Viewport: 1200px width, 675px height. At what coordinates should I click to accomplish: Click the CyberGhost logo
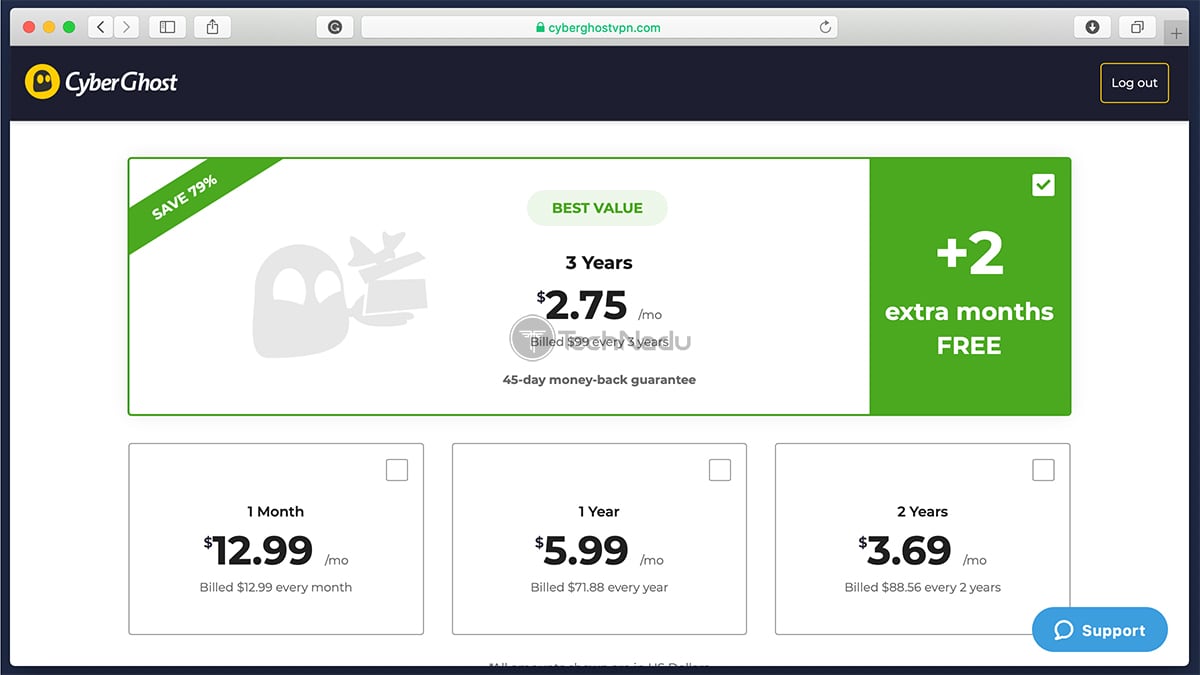[101, 82]
